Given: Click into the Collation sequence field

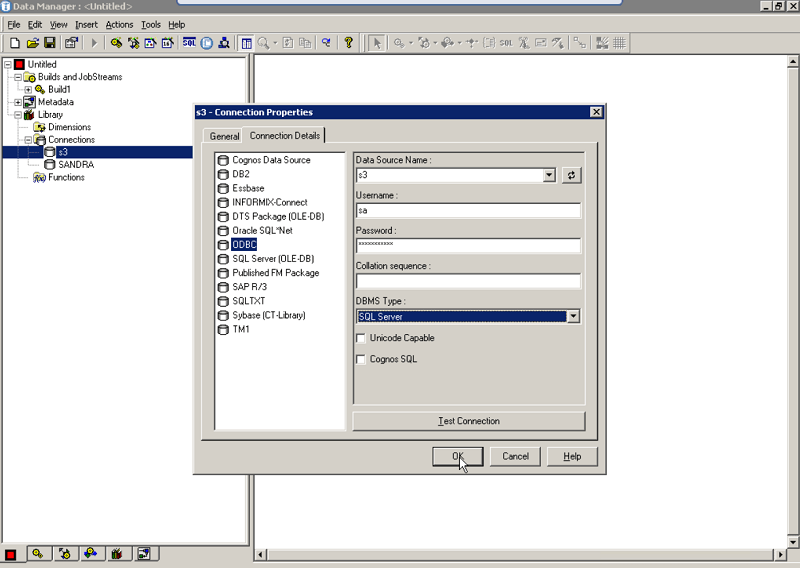Looking at the screenshot, I should click(468, 282).
